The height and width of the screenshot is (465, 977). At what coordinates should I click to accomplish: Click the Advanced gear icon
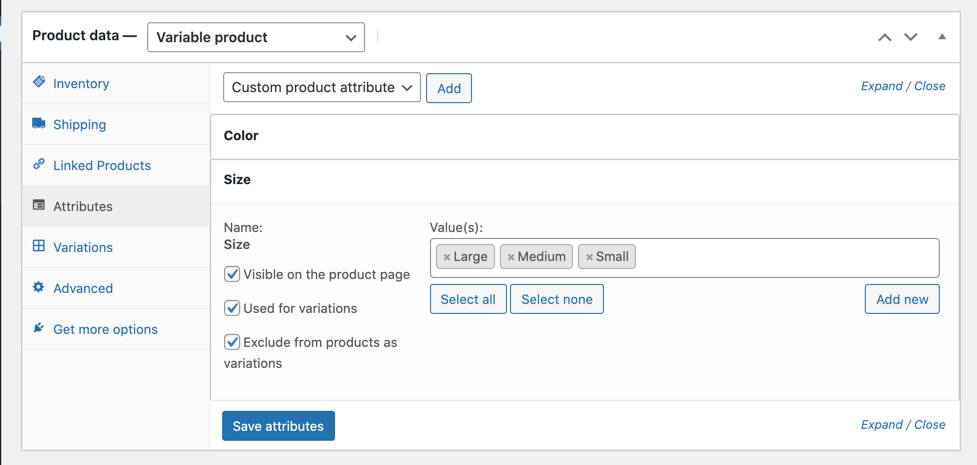39,287
